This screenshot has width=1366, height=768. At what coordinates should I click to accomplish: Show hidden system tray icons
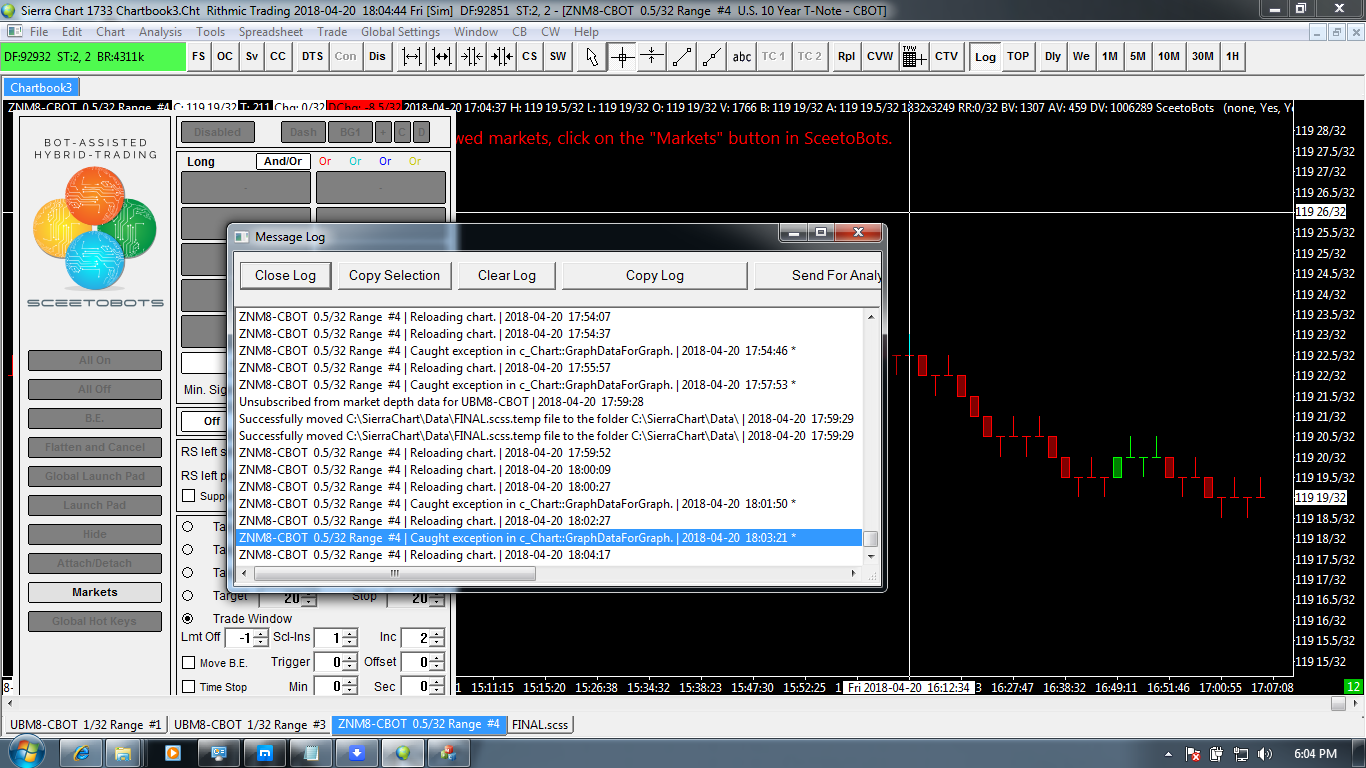point(1169,753)
